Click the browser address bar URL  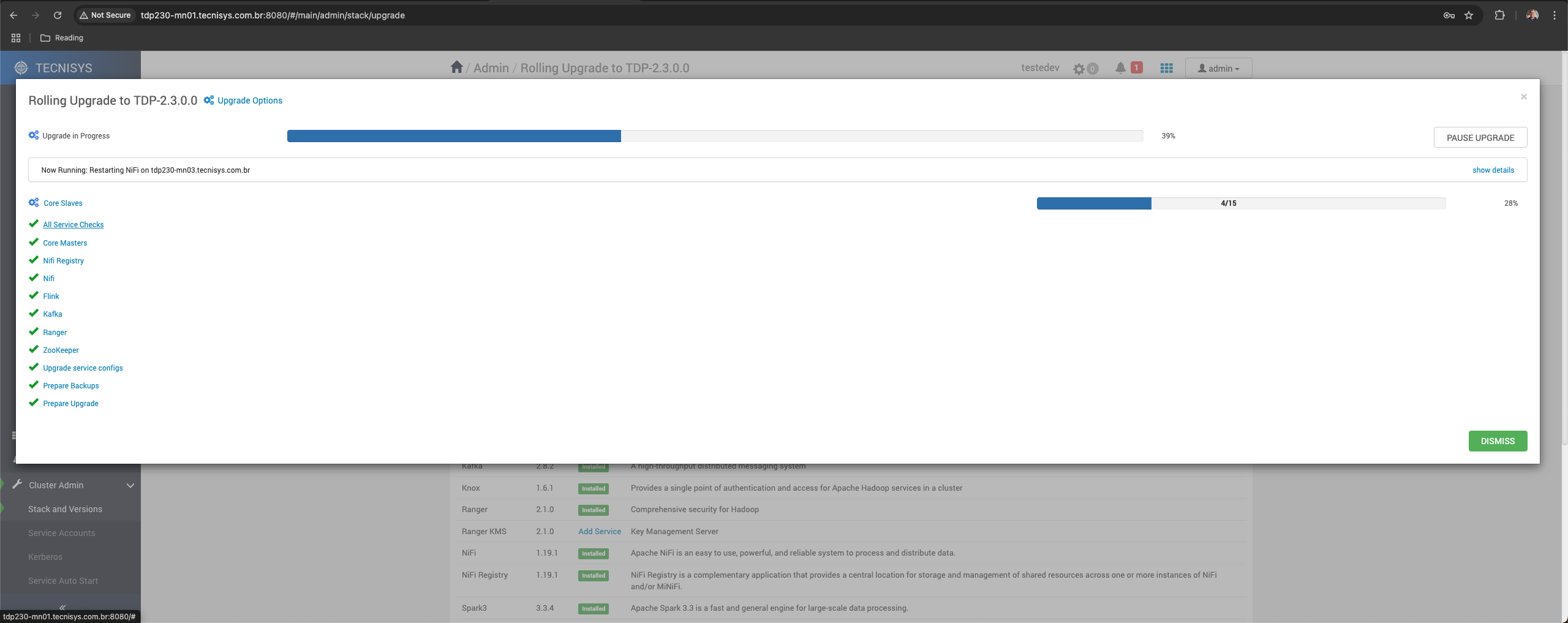tap(273, 15)
